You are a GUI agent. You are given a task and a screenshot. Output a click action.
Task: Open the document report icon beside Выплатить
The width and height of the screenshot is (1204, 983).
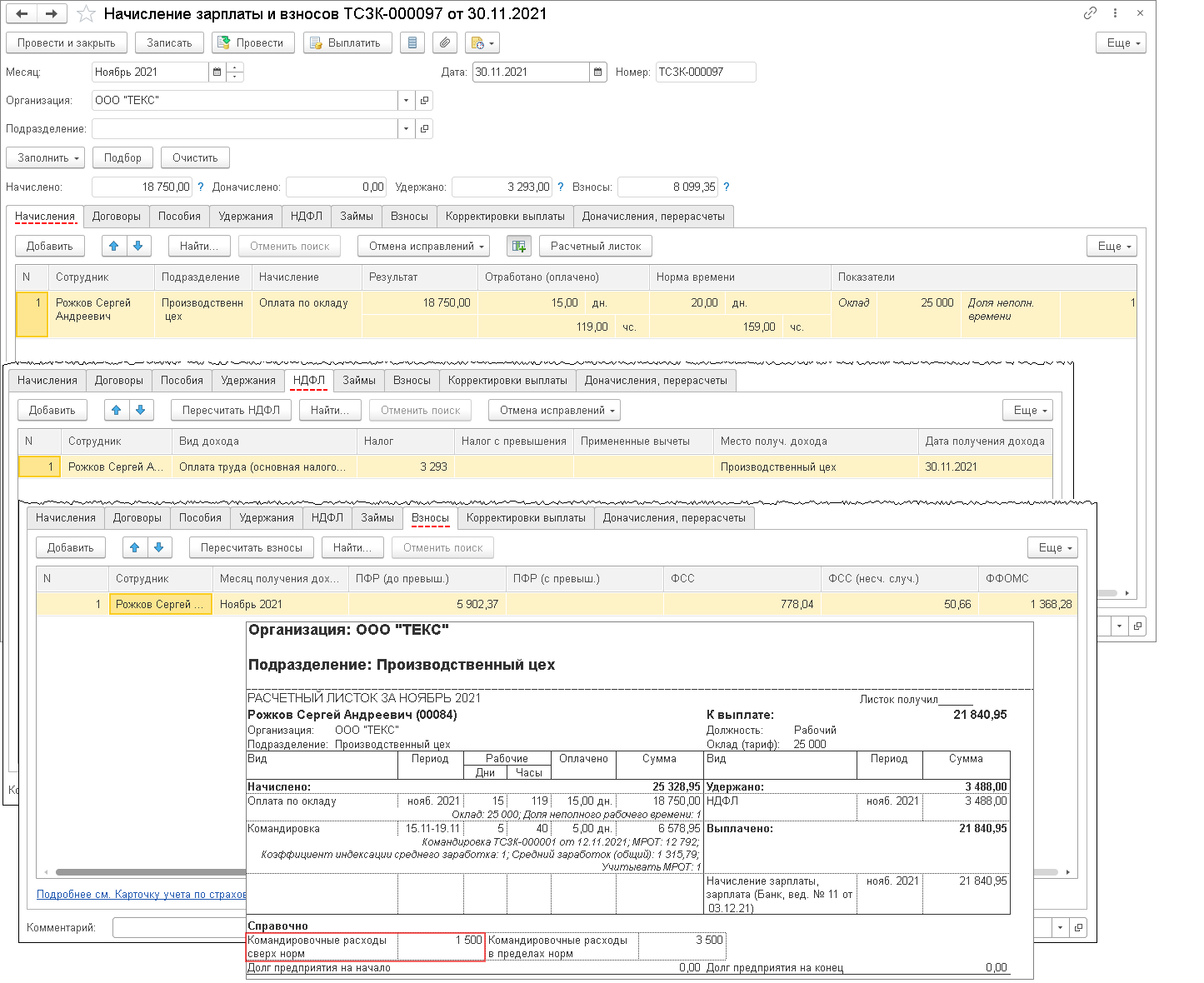tap(412, 42)
